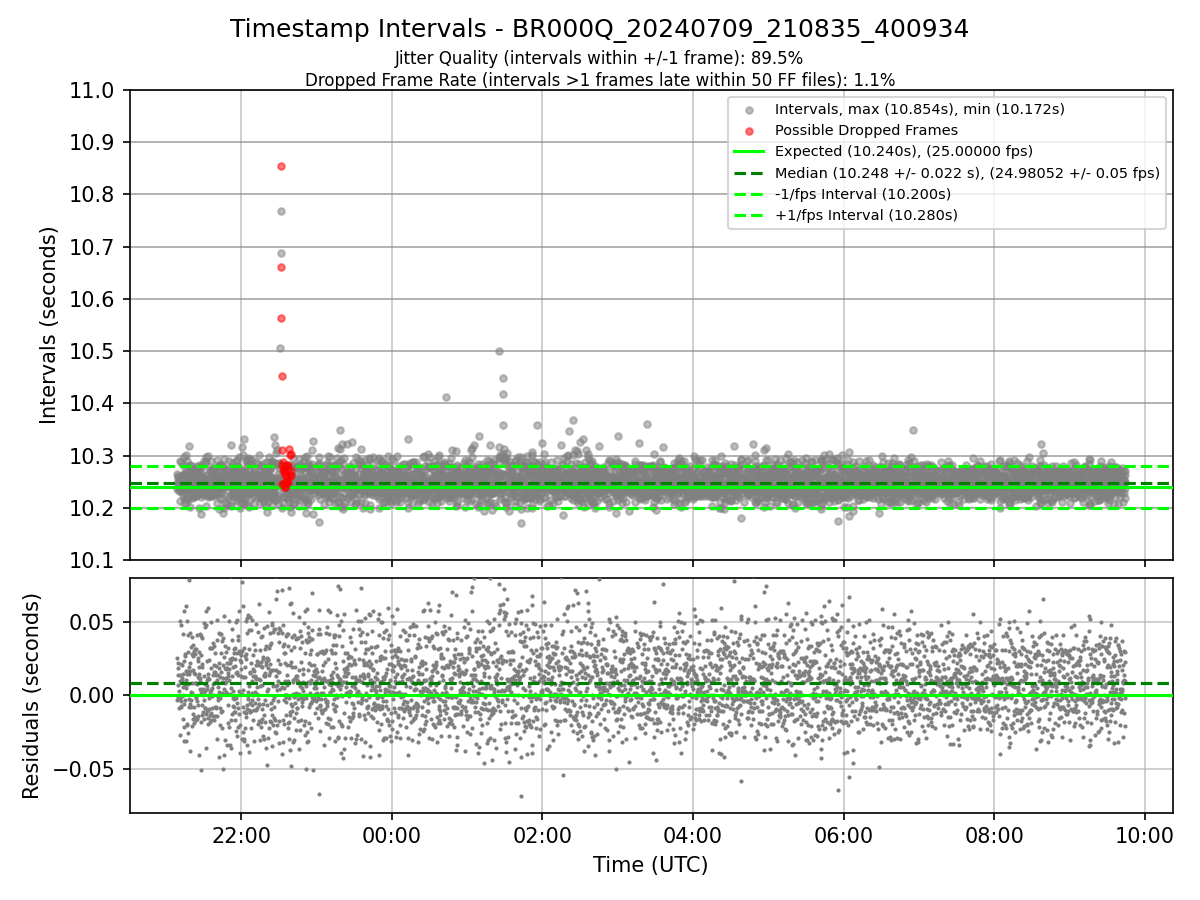Image resolution: width=1200 pixels, height=900 pixels.
Task: Click legend entry "Expected (10.240s), (25.00000 fps)"
Action: (904, 151)
